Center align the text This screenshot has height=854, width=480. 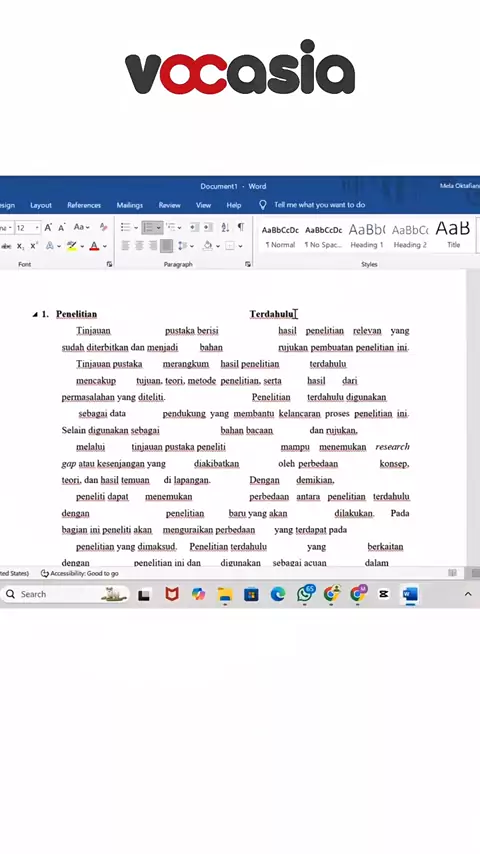pos(139,246)
